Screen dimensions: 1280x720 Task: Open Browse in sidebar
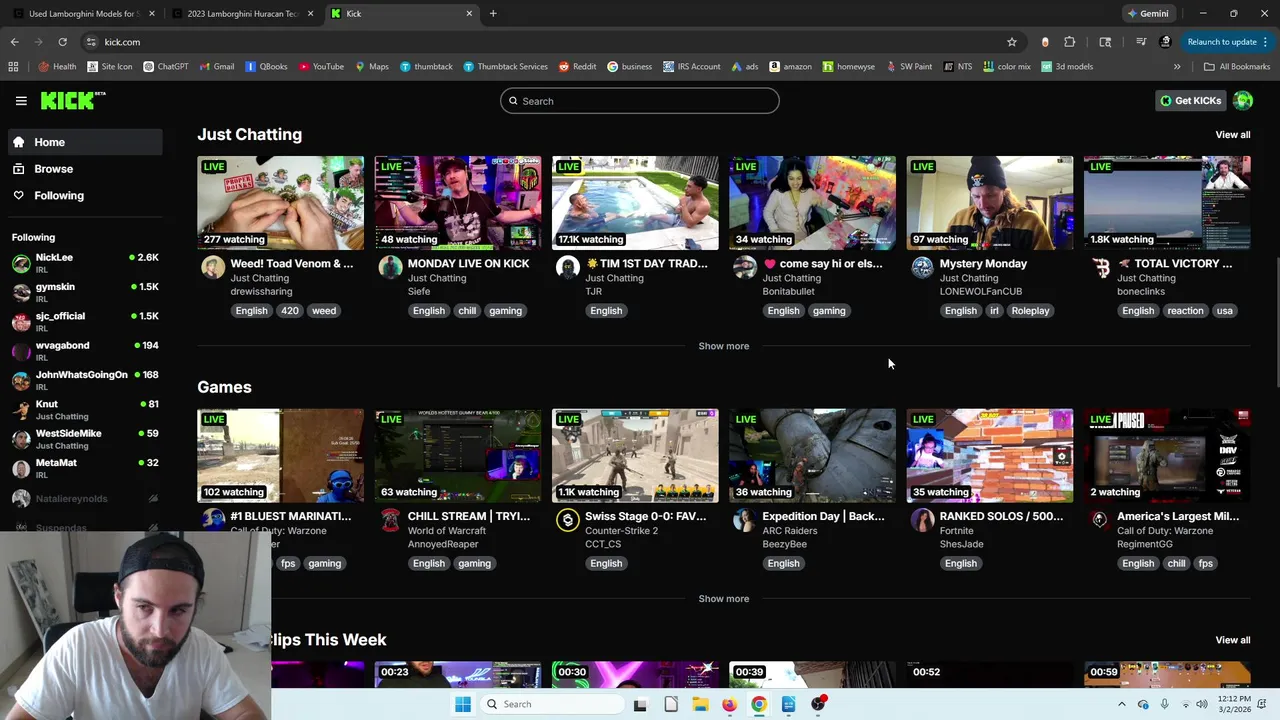85,169
